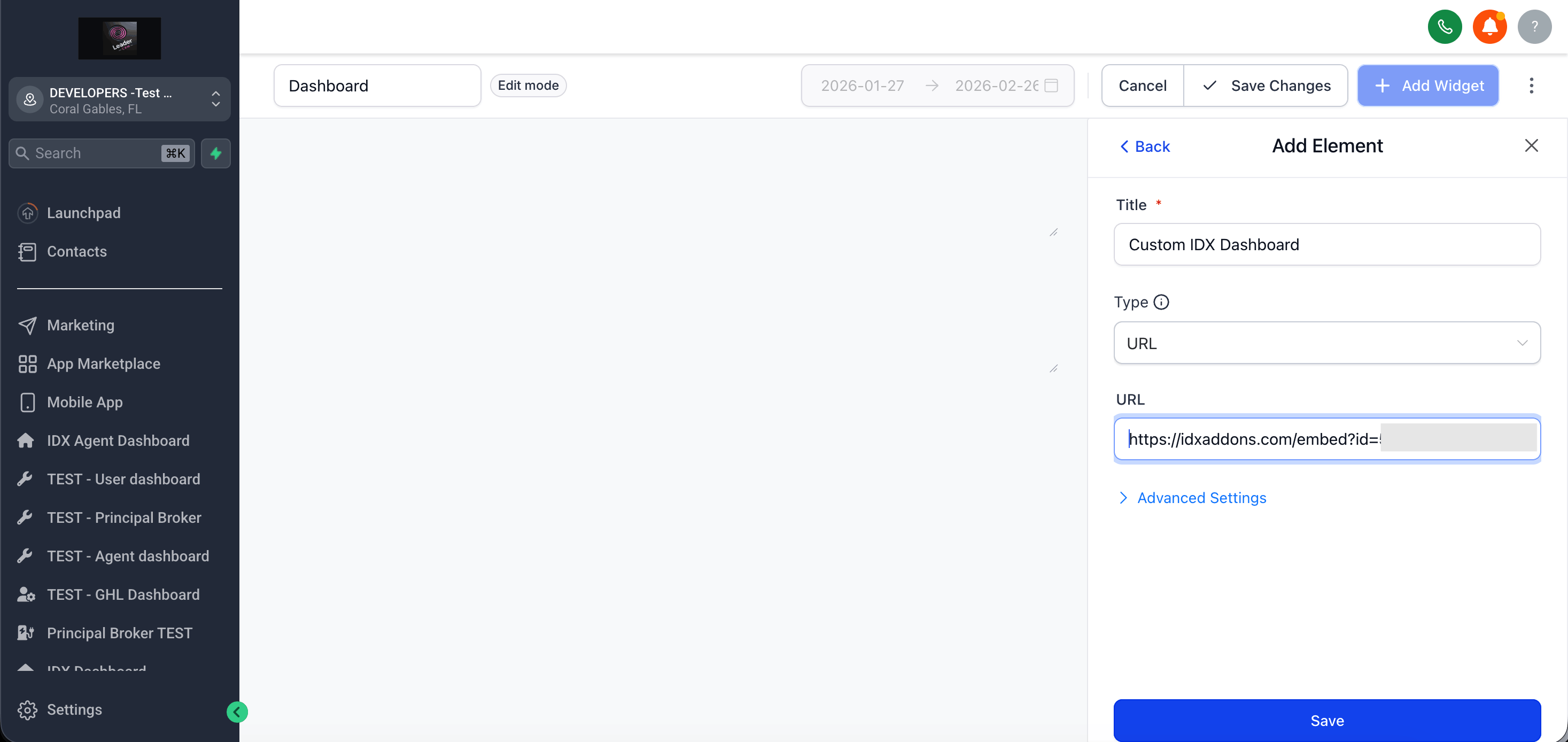
Task: Collapse sidebar with the green arrow button
Action: click(237, 711)
